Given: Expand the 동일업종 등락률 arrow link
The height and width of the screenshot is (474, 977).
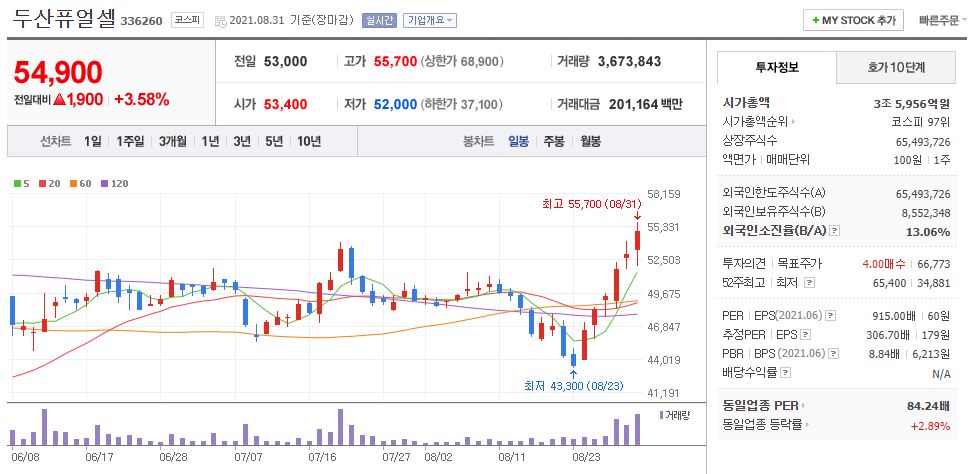Looking at the screenshot, I should point(808,425).
